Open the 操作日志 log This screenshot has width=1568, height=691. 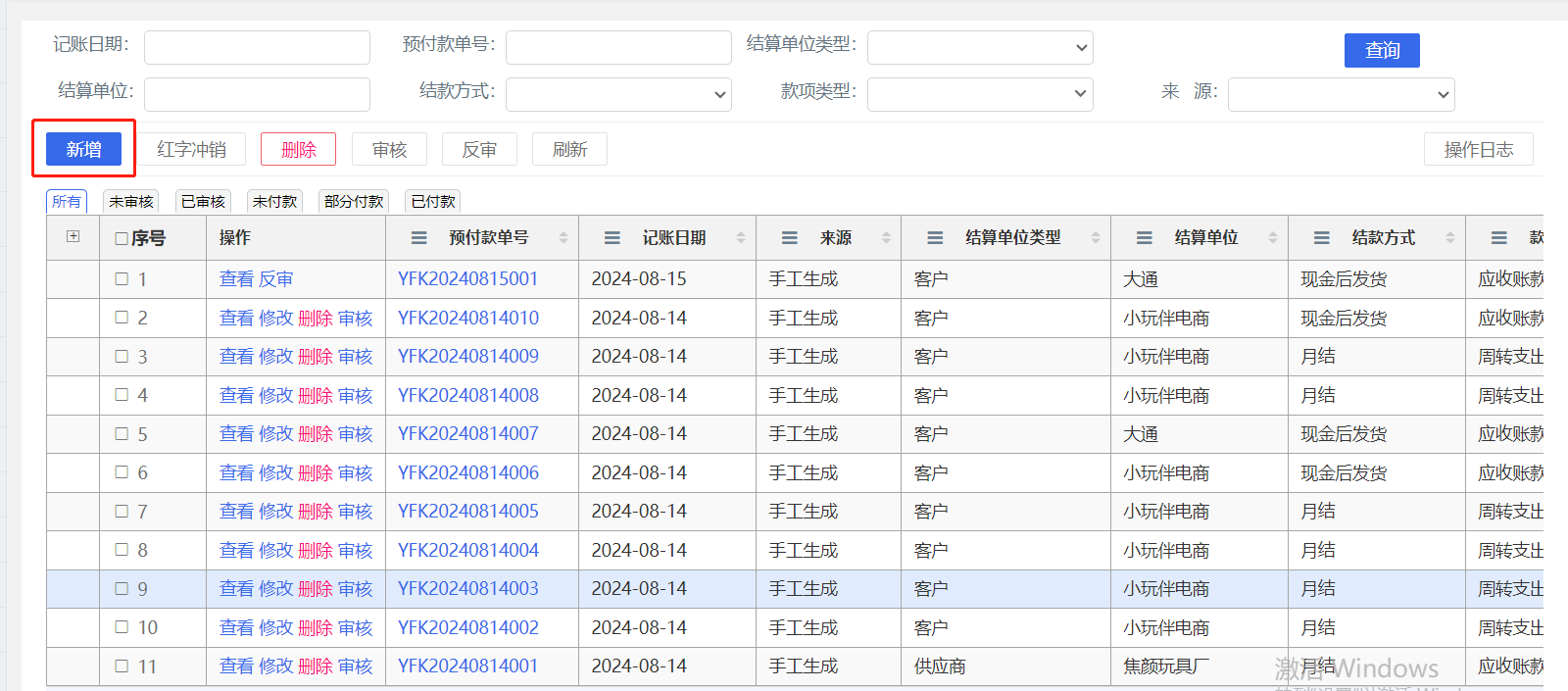[1478, 149]
